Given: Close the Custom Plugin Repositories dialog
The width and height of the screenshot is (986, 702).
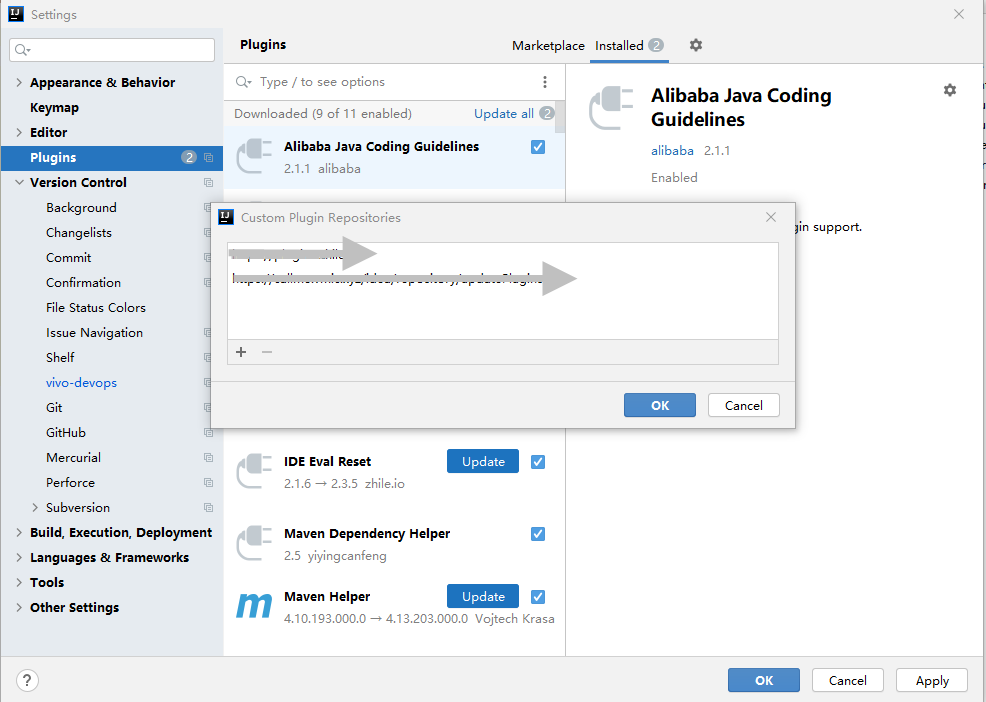Looking at the screenshot, I should (771, 217).
